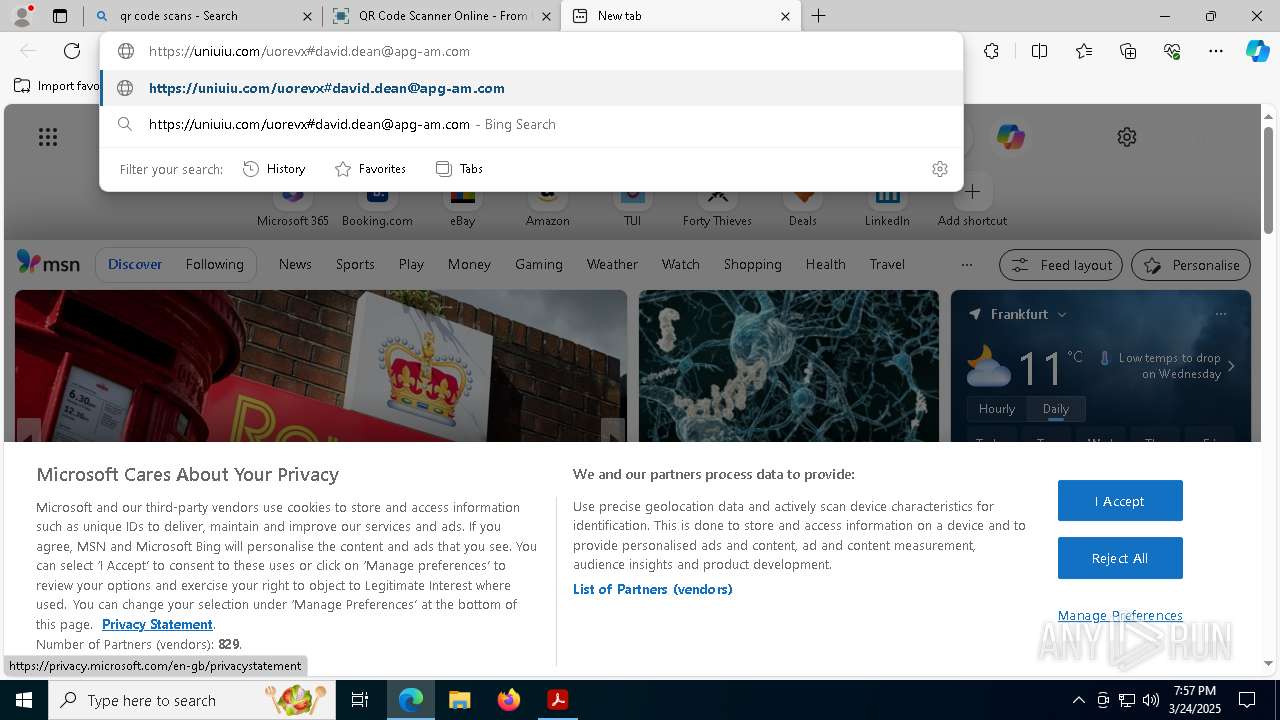
Task: Select the Bing Search suggestion for uniuiu.com
Action: coord(531,124)
